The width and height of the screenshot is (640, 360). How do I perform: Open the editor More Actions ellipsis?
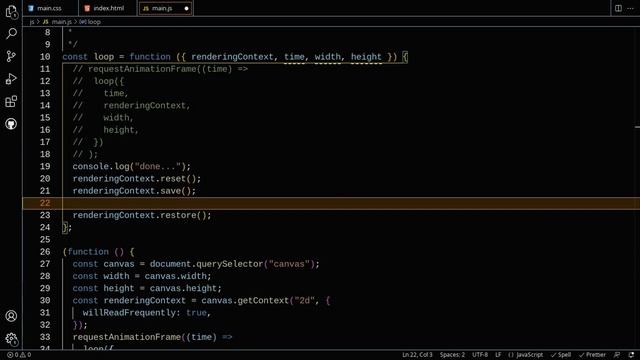coord(631,8)
